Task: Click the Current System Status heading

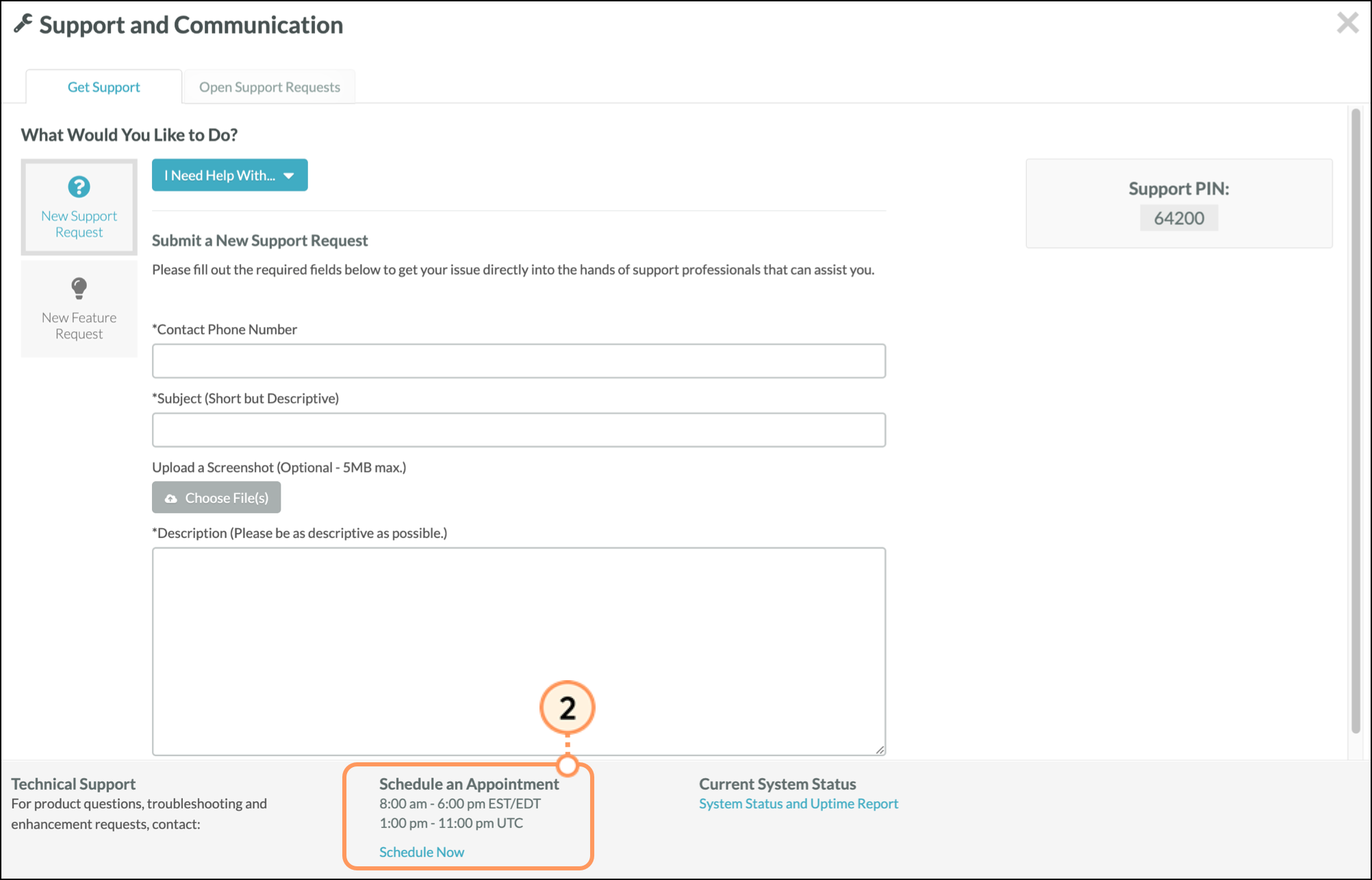Action: point(777,784)
